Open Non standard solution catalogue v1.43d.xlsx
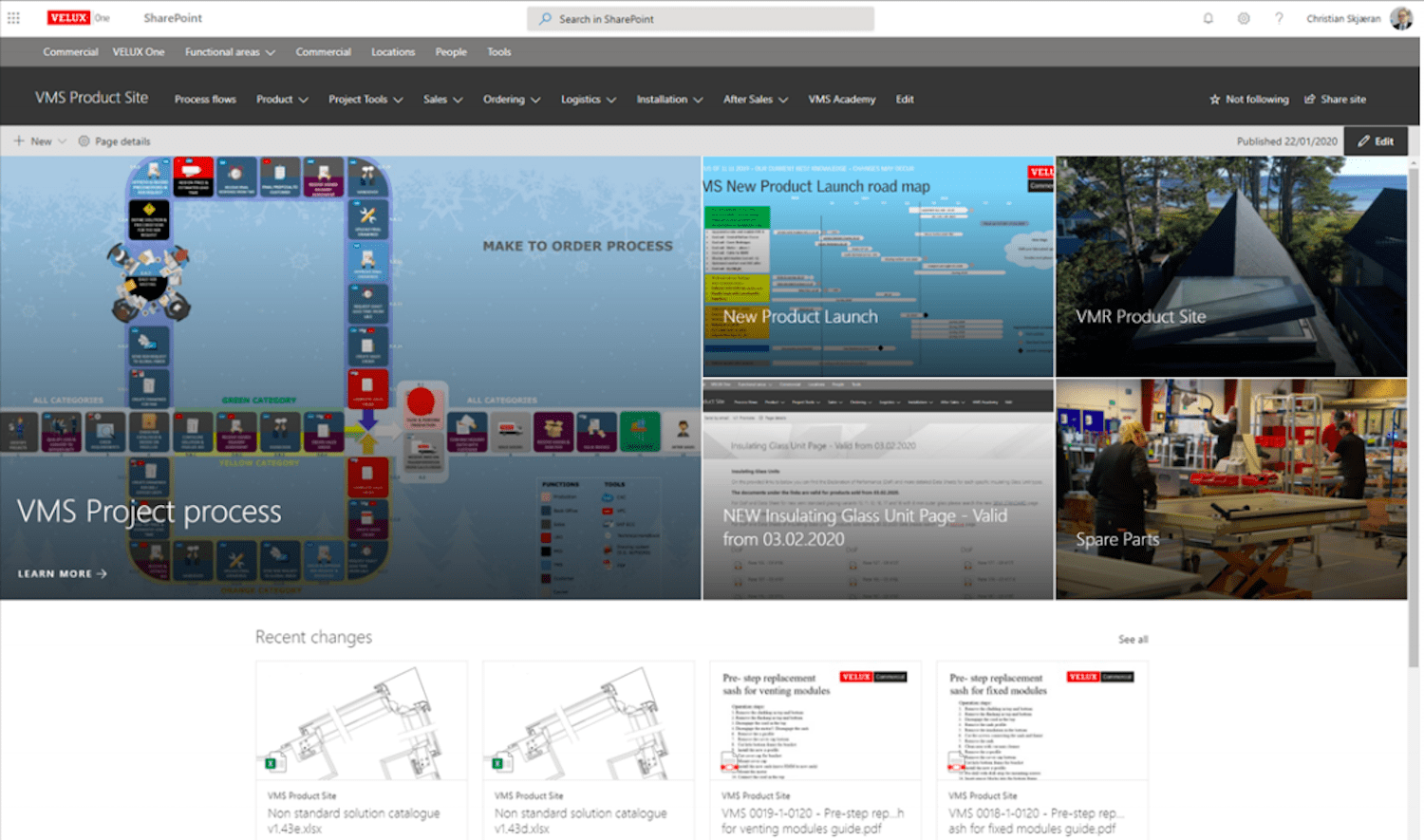This screenshot has width=1424, height=840. click(580, 821)
